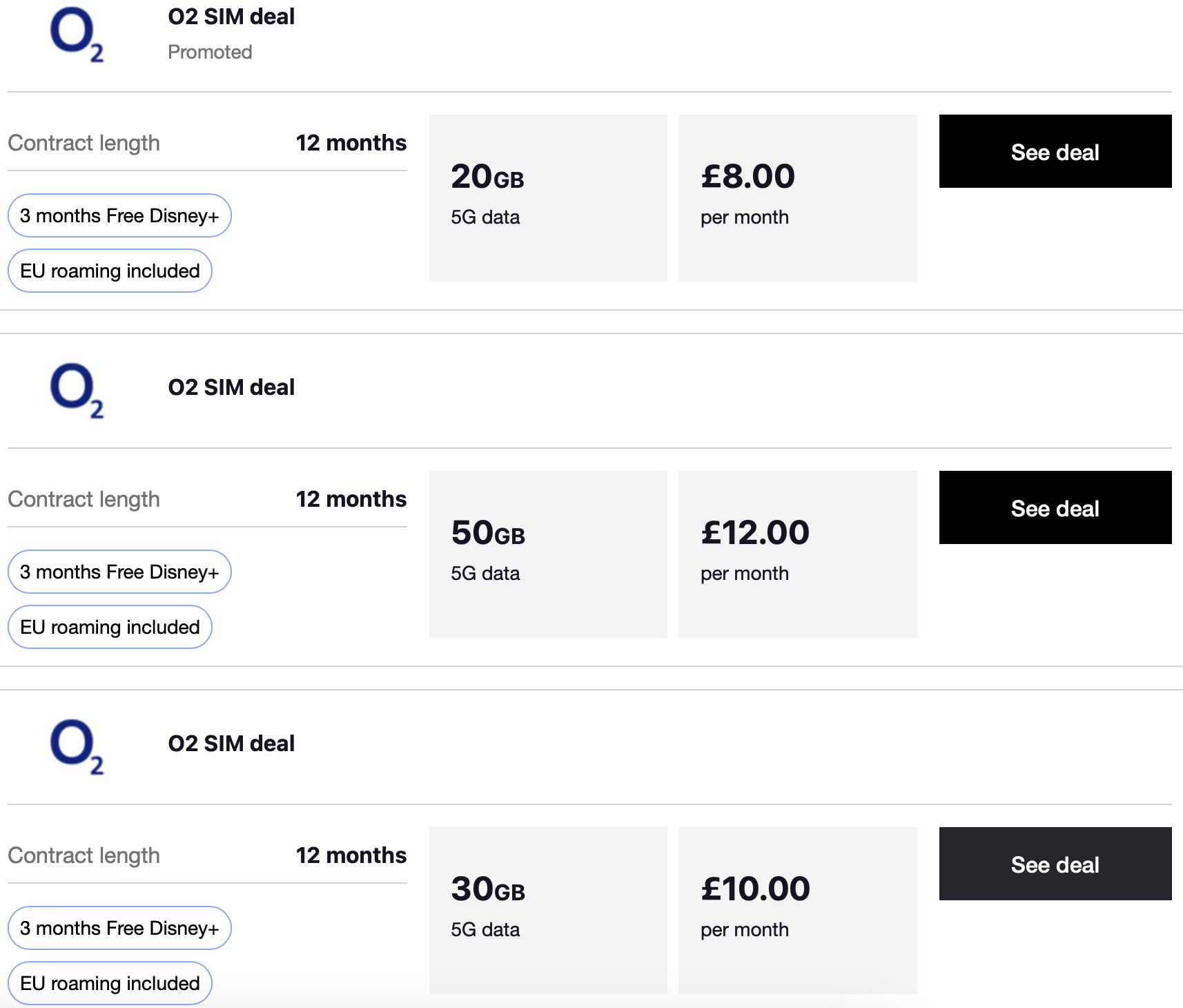Tap Free Disney+ tag on the 30GB deal
1183x1008 pixels.
[119, 928]
